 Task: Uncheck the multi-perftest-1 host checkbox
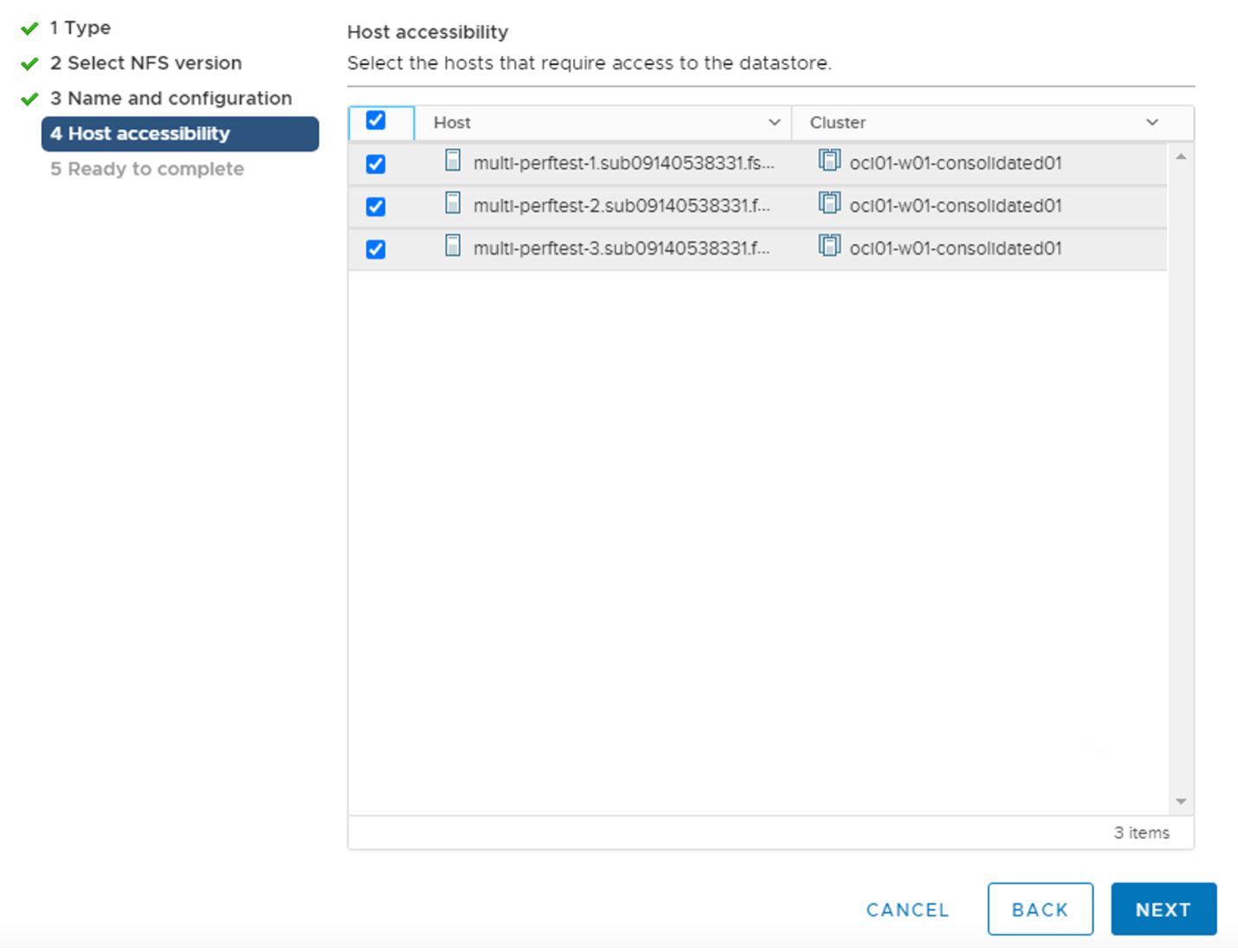[376, 163]
